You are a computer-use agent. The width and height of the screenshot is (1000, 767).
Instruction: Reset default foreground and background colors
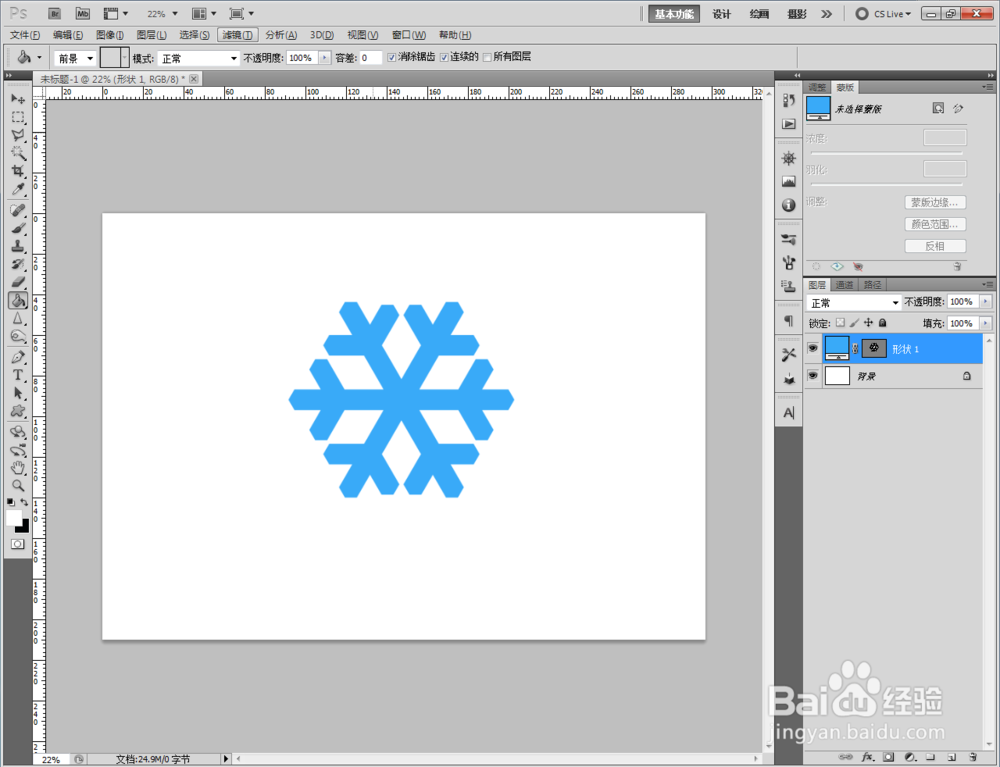(x=11, y=502)
